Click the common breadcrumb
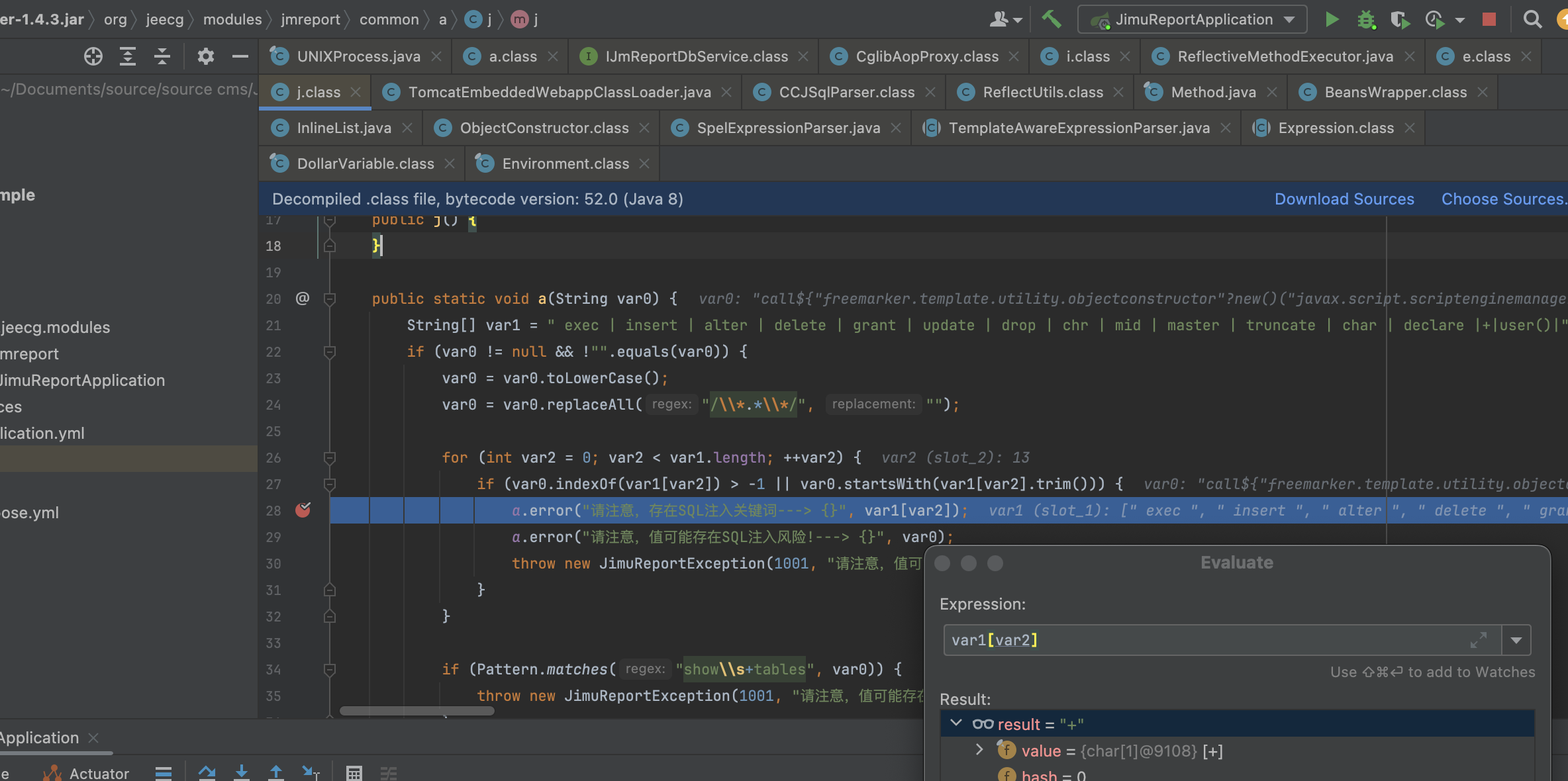Image resolution: width=1568 pixels, height=781 pixels. tap(389, 19)
